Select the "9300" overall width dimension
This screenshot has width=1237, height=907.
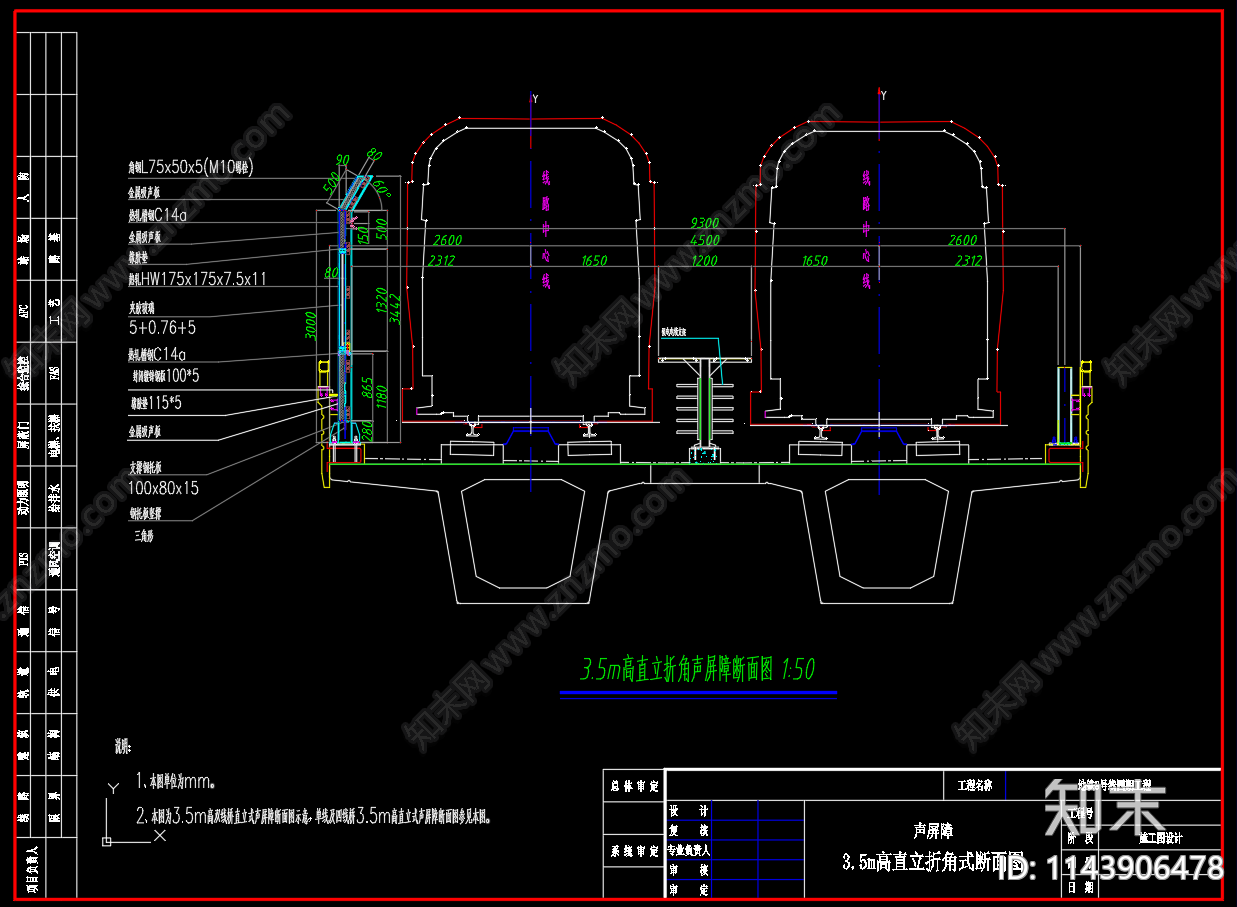(x=705, y=223)
